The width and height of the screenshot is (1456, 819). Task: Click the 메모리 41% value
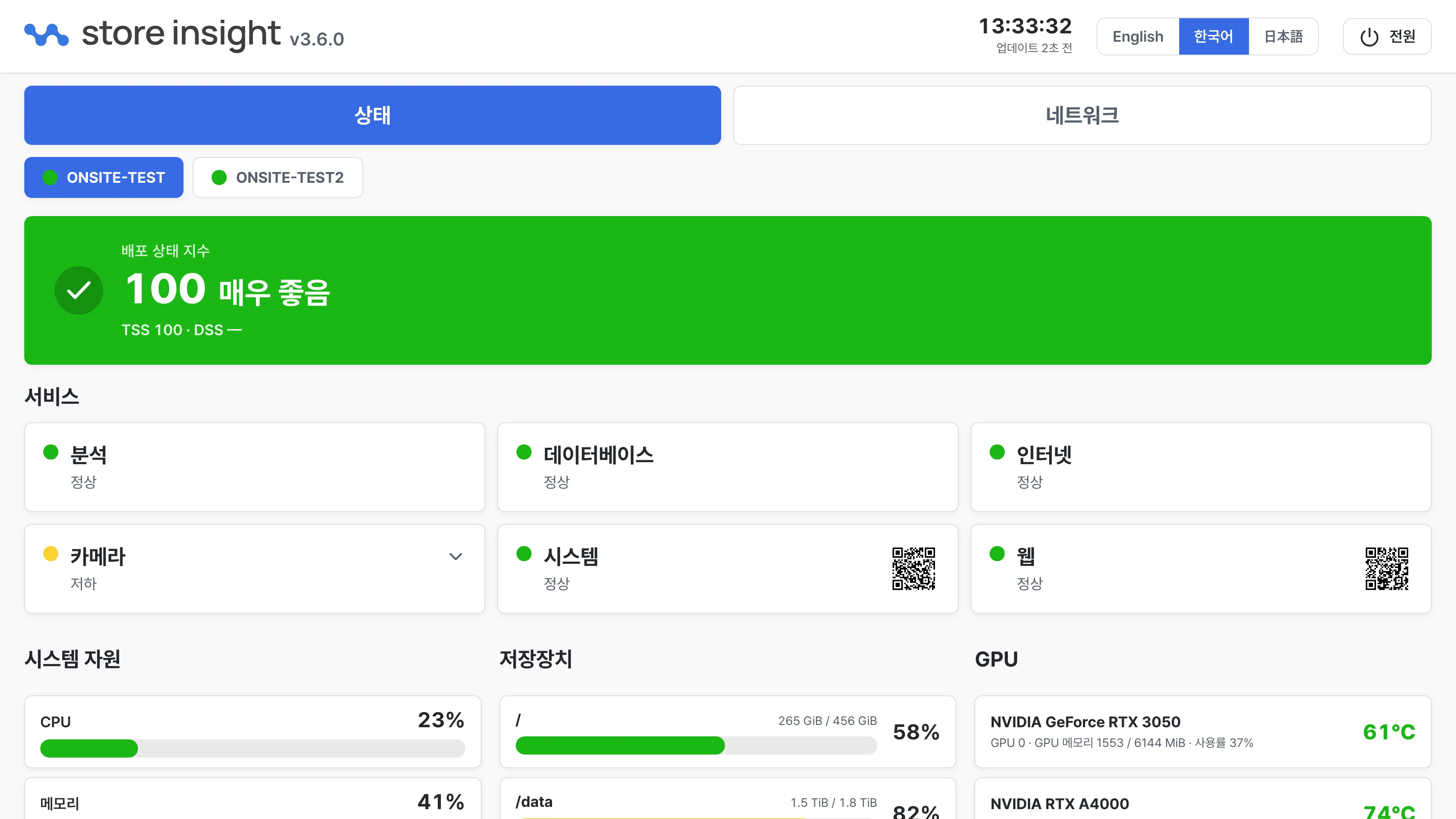tap(441, 802)
